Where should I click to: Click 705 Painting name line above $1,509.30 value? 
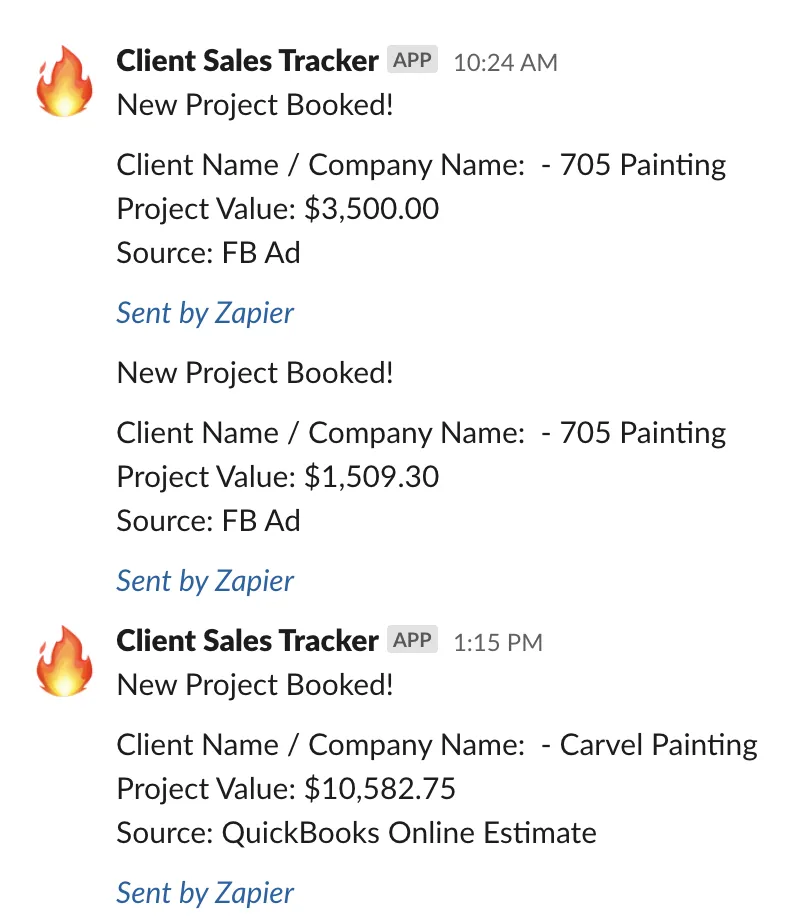coord(421,433)
